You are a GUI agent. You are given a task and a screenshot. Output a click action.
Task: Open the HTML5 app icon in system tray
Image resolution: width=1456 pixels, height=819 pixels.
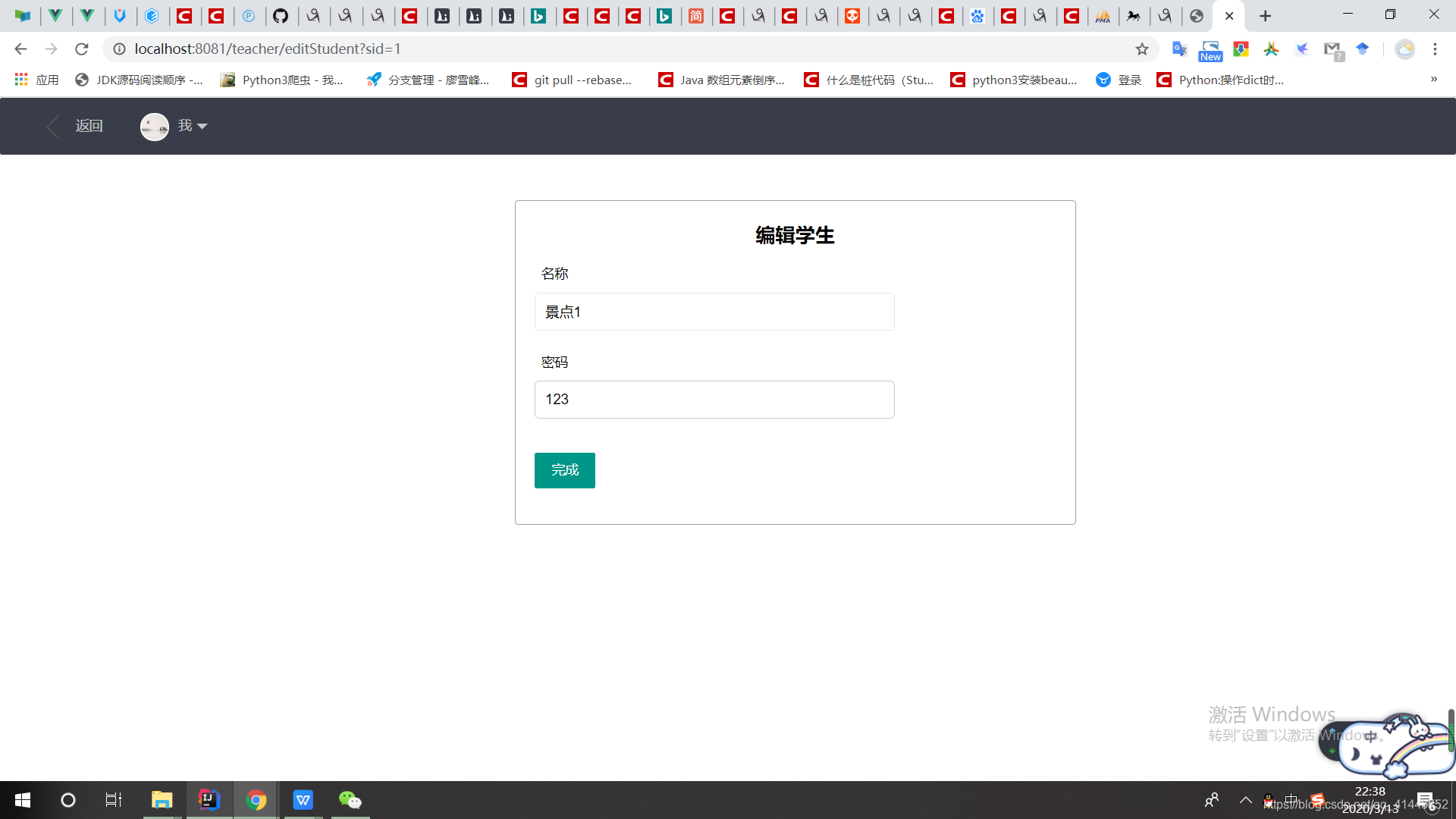[1318, 799]
